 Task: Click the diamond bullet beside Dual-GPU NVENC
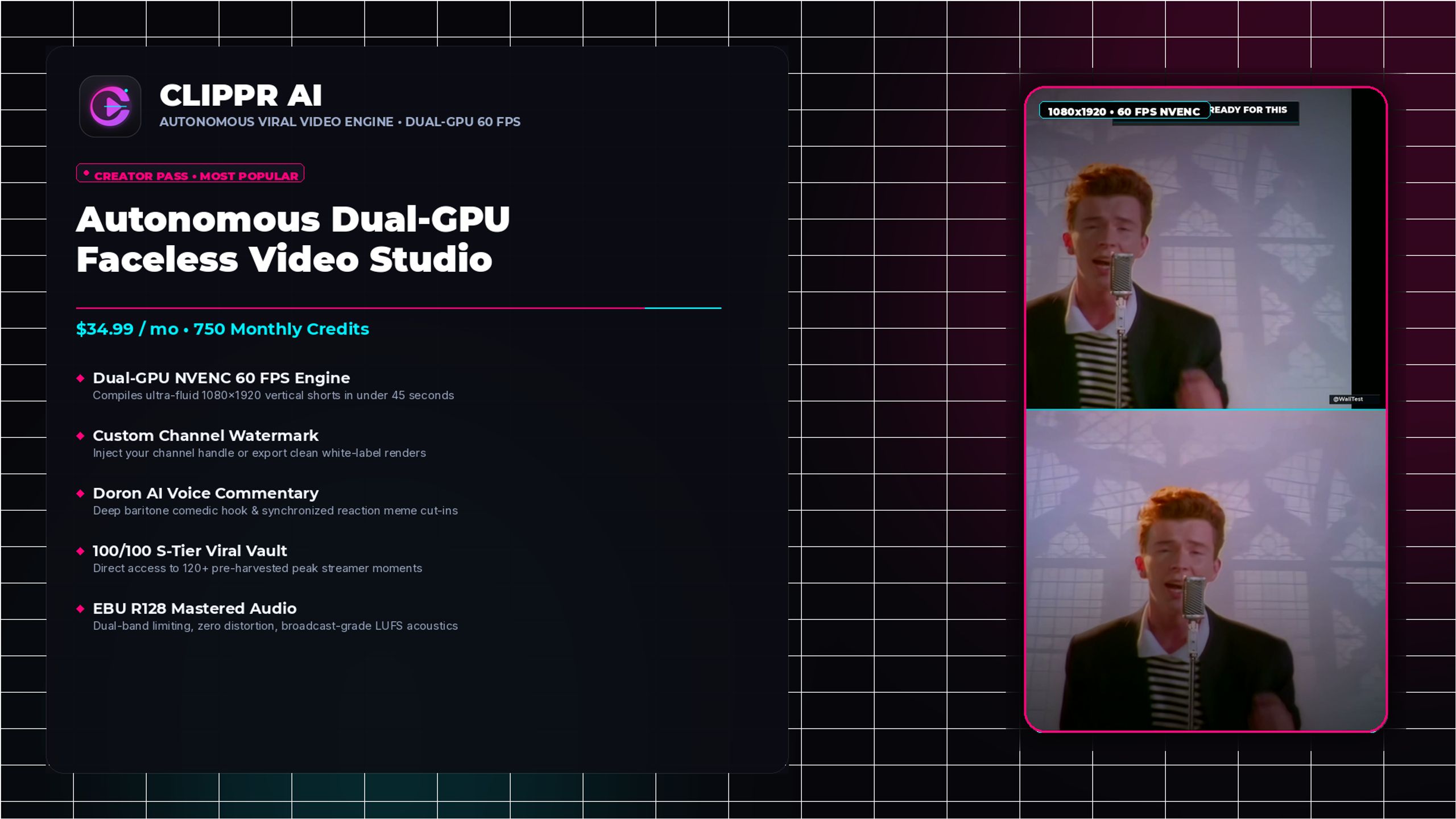80,378
